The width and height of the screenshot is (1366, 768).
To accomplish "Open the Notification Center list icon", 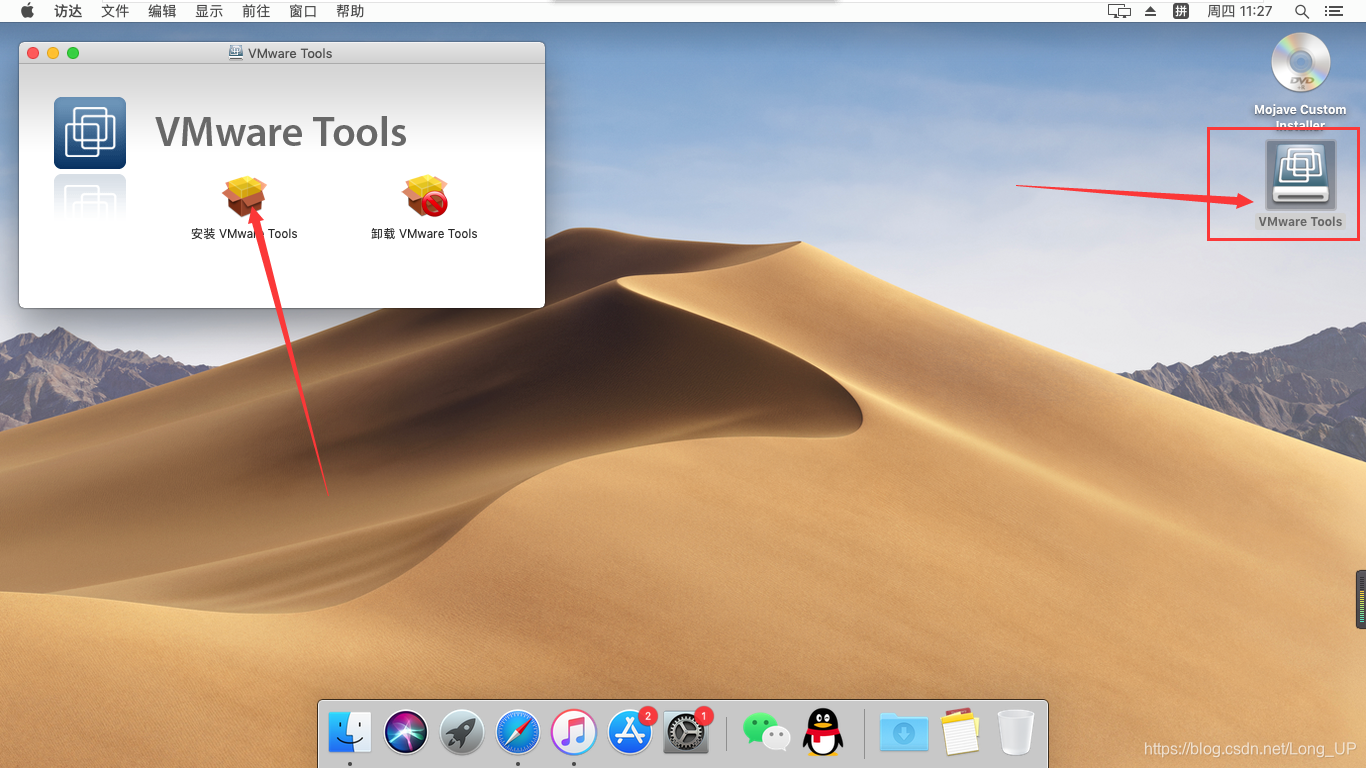I will pyautogui.click(x=1333, y=11).
